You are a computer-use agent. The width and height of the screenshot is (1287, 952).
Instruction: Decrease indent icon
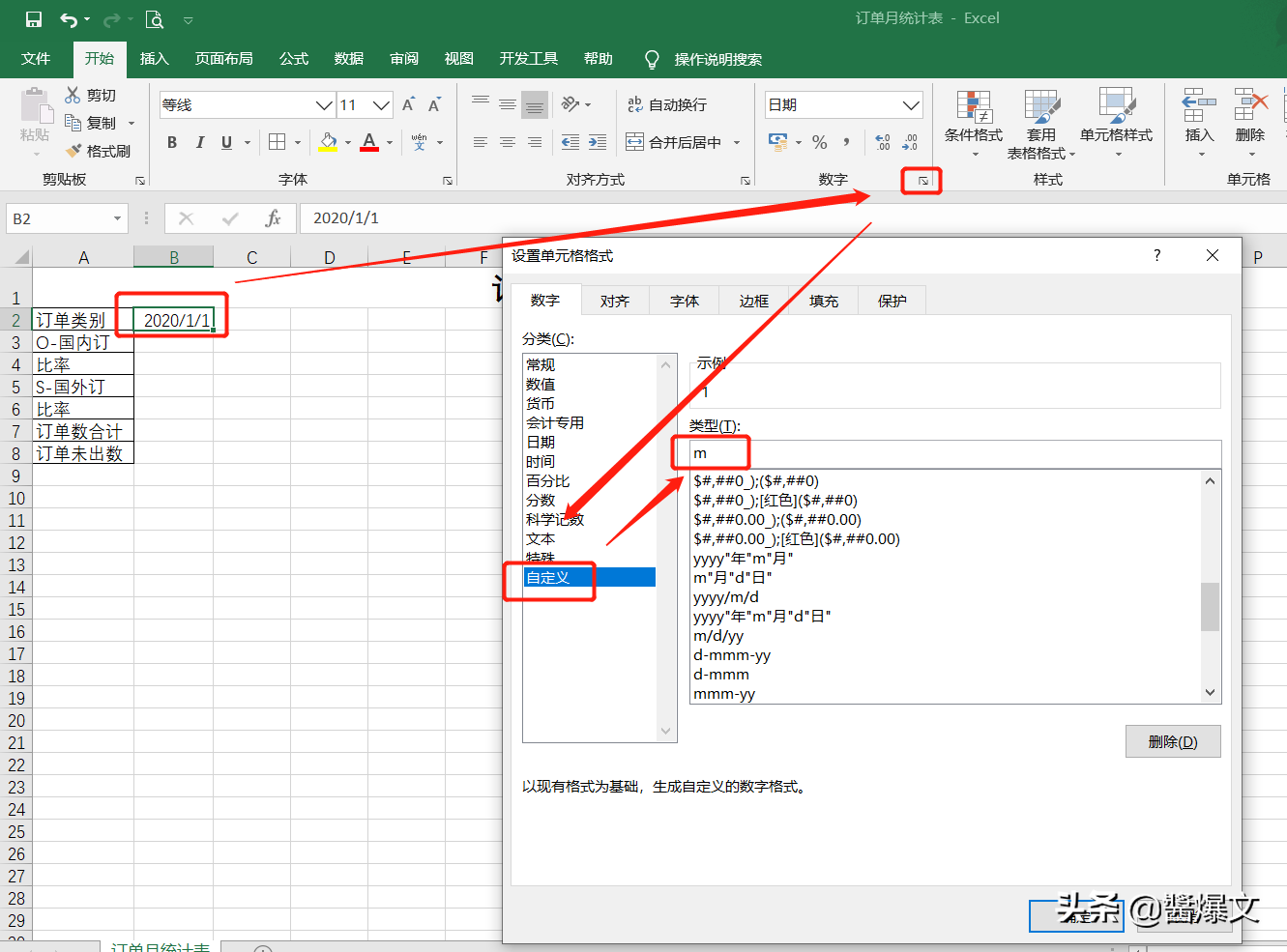570,142
